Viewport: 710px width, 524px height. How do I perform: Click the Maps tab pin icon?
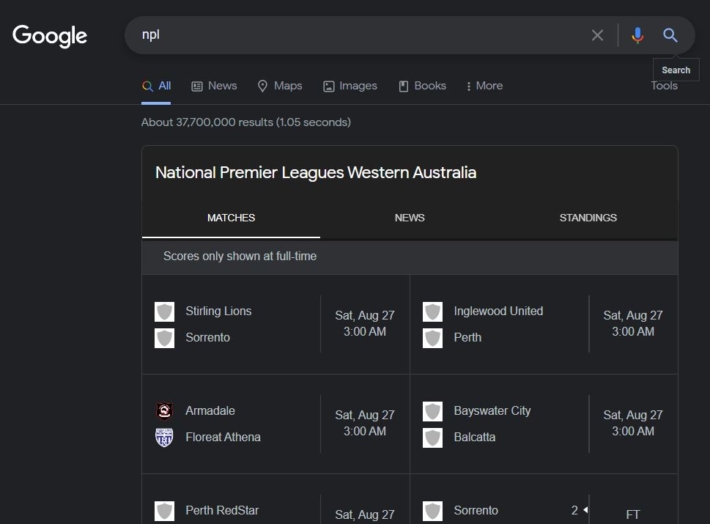click(x=262, y=86)
